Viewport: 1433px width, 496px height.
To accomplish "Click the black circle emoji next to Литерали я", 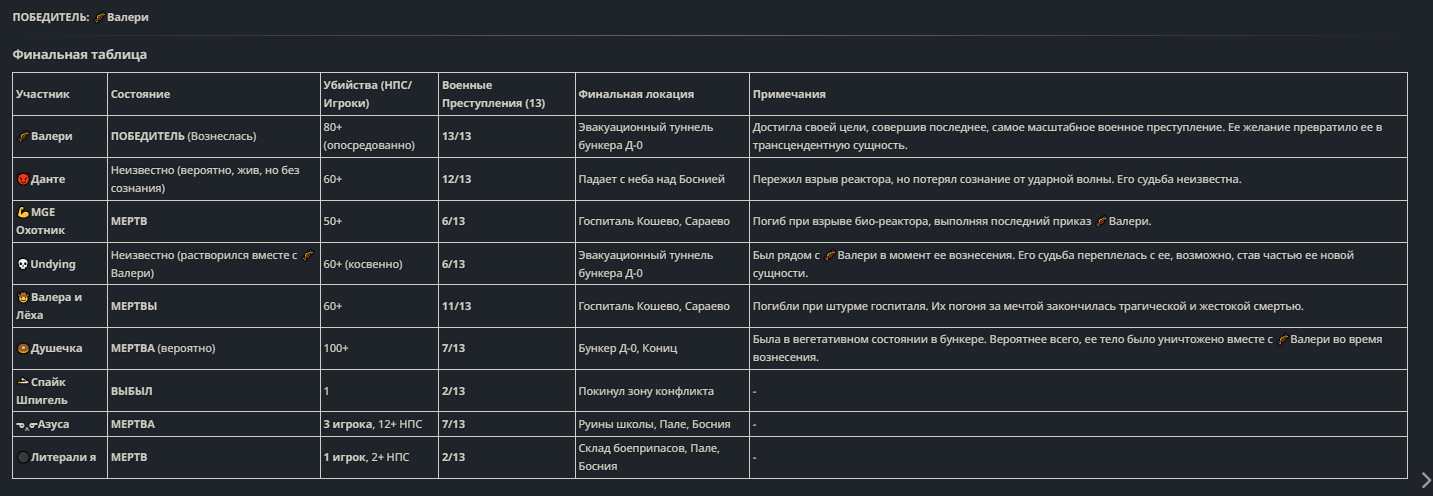I will coord(23,458).
